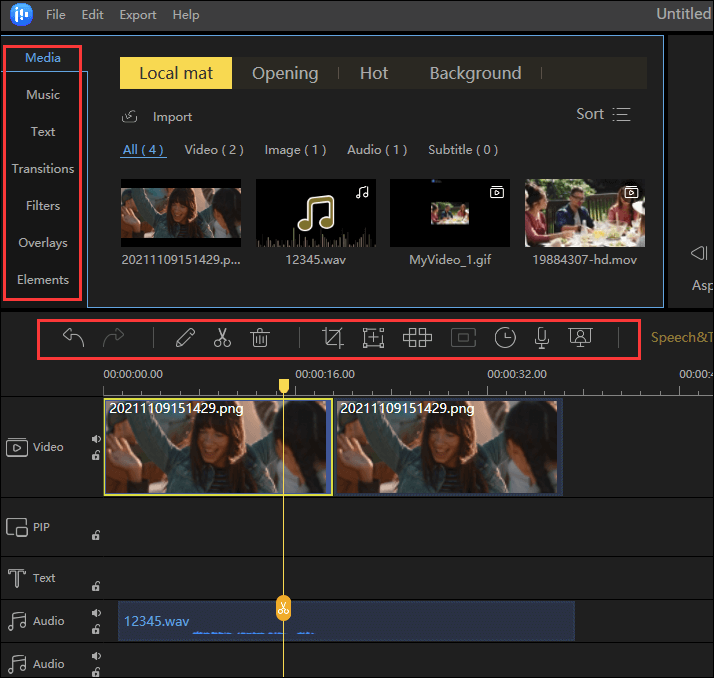Toggle lock on the Text track

96,586
